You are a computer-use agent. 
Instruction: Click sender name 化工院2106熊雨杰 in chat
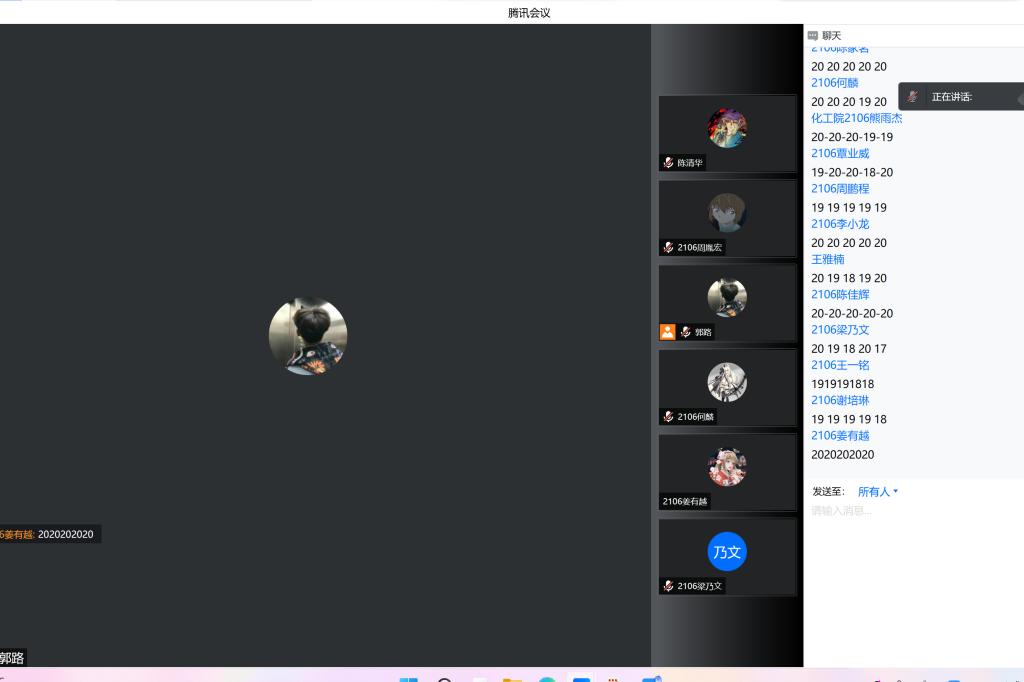(856, 118)
